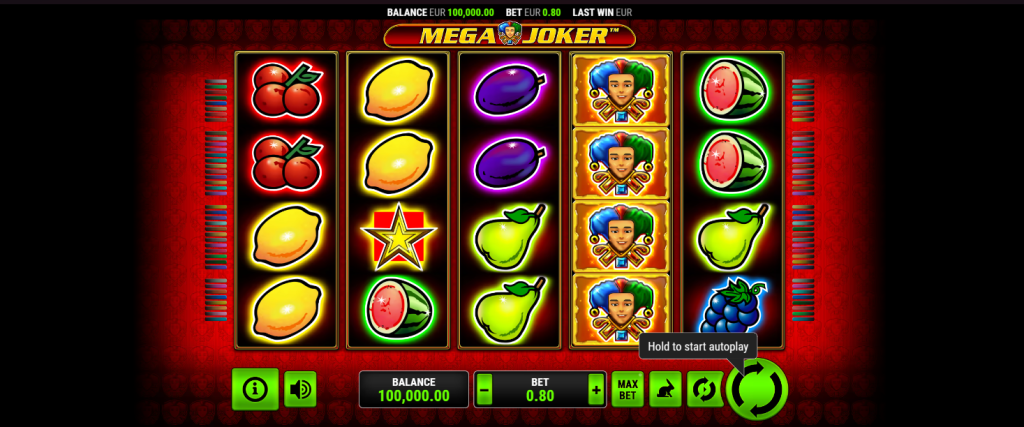Click the top bar balance text
This screenshot has width=1024, height=427.
pyautogui.click(x=440, y=12)
